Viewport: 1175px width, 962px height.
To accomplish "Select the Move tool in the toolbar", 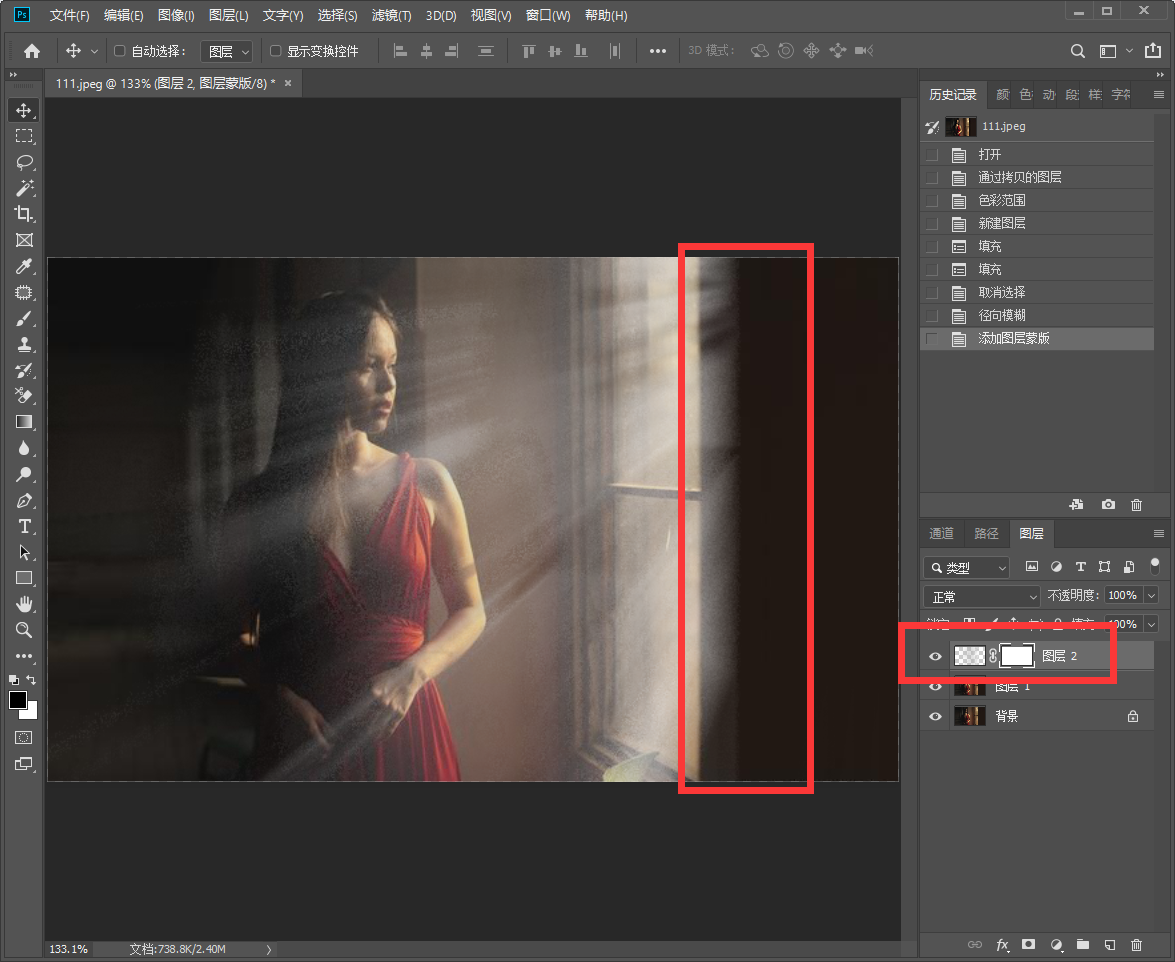I will click(x=24, y=110).
